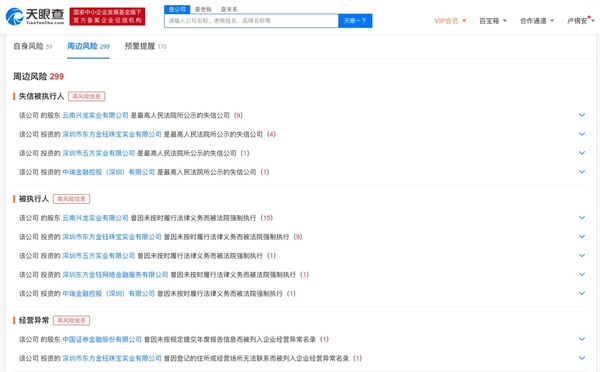The height and width of the screenshot is (372, 600).
Task: Expand 中瑞金融控股 强制执行 row chevron
Action: tap(582, 293)
